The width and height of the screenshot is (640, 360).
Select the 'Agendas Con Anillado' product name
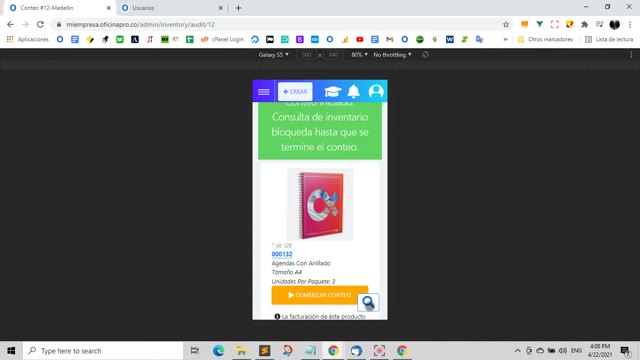(301, 263)
